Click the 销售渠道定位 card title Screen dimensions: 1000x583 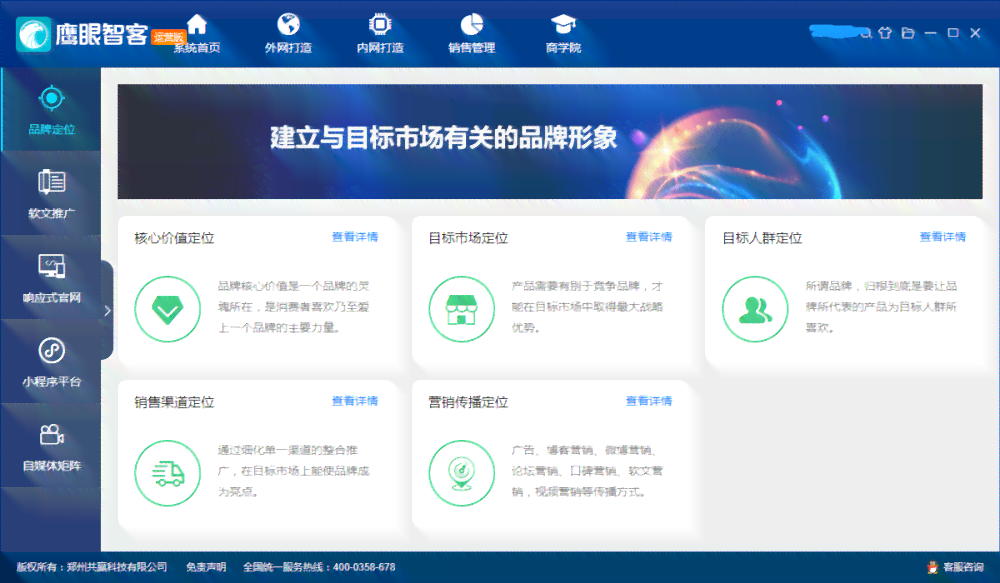[x=174, y=402]
